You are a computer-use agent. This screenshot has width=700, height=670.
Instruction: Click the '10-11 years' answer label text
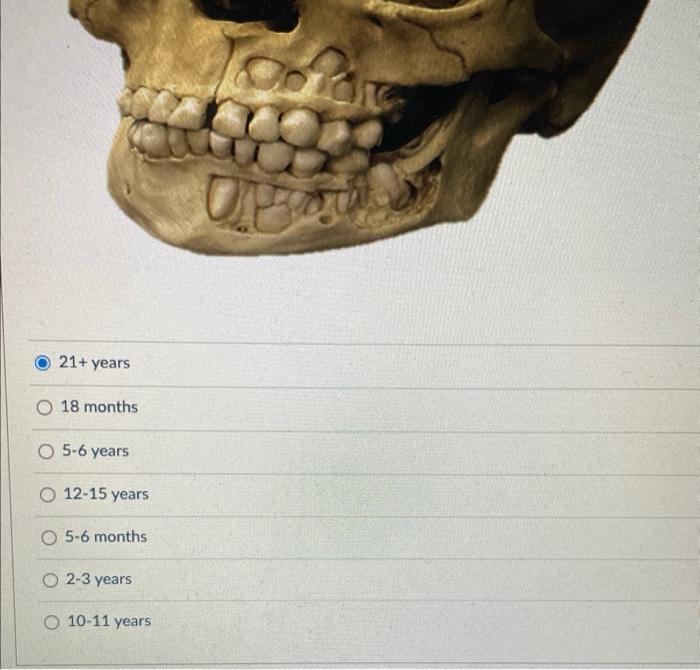(109, 621)
